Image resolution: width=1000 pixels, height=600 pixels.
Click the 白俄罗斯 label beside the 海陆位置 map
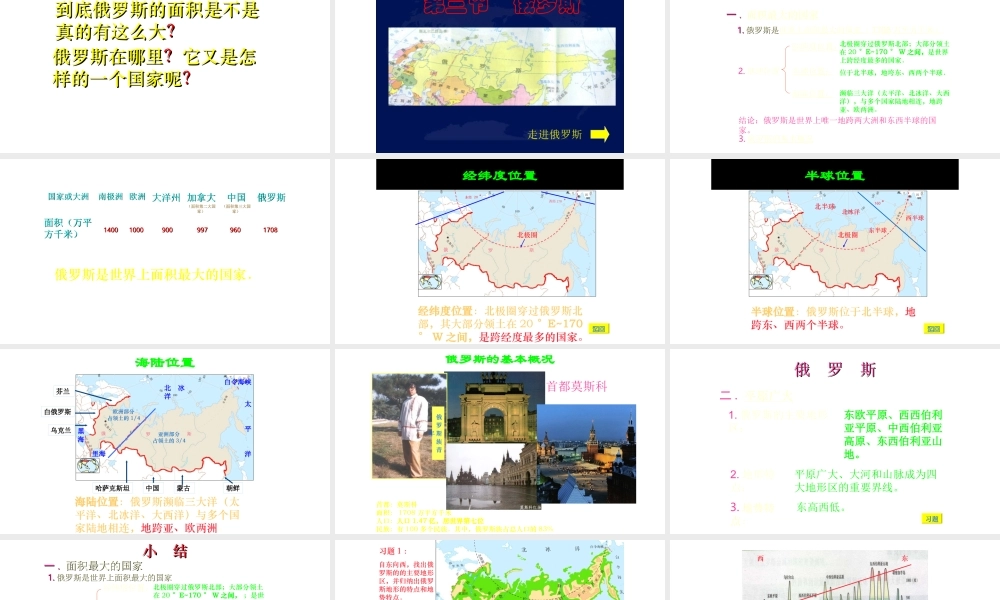[x=57, y=412]
